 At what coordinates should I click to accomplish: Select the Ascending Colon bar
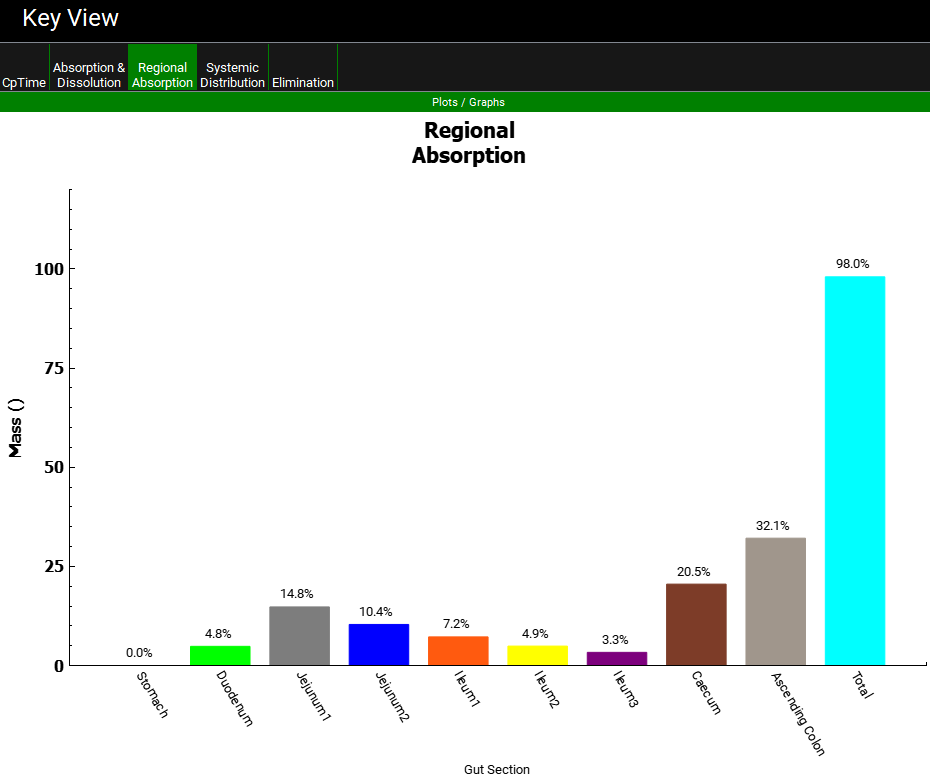click(x=775, y=601)
